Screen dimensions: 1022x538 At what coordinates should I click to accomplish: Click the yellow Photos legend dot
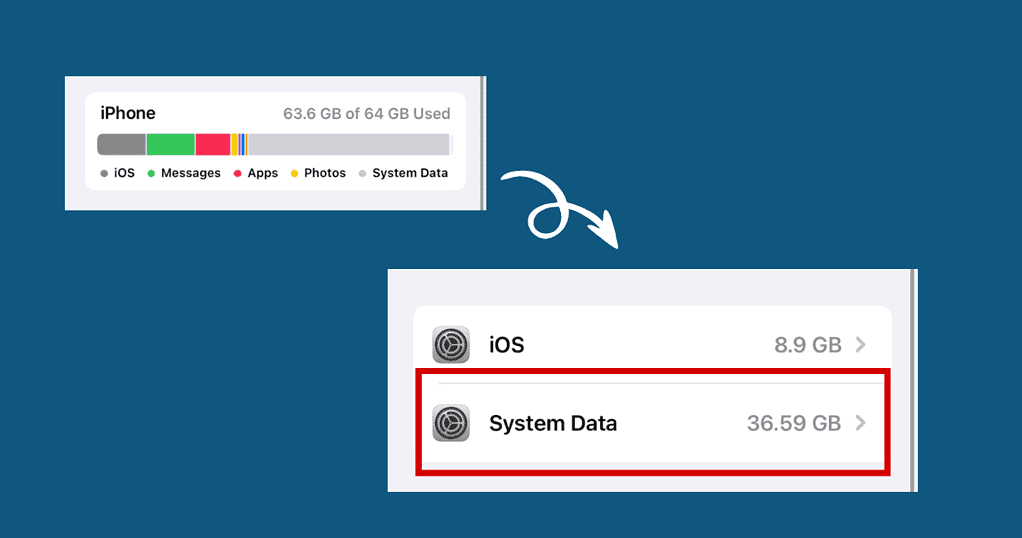coord(294,173)
